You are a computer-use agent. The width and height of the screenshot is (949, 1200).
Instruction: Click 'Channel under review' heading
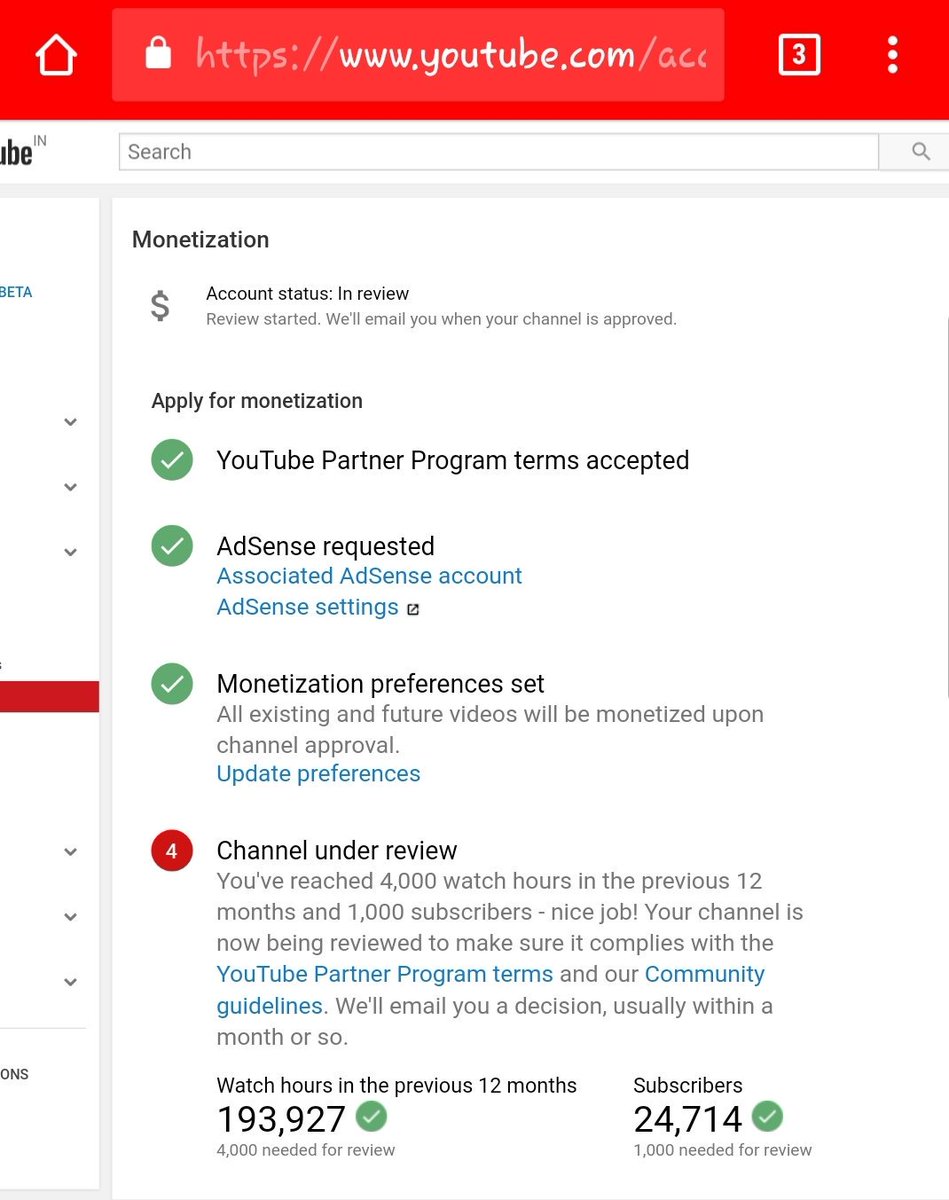337,851
